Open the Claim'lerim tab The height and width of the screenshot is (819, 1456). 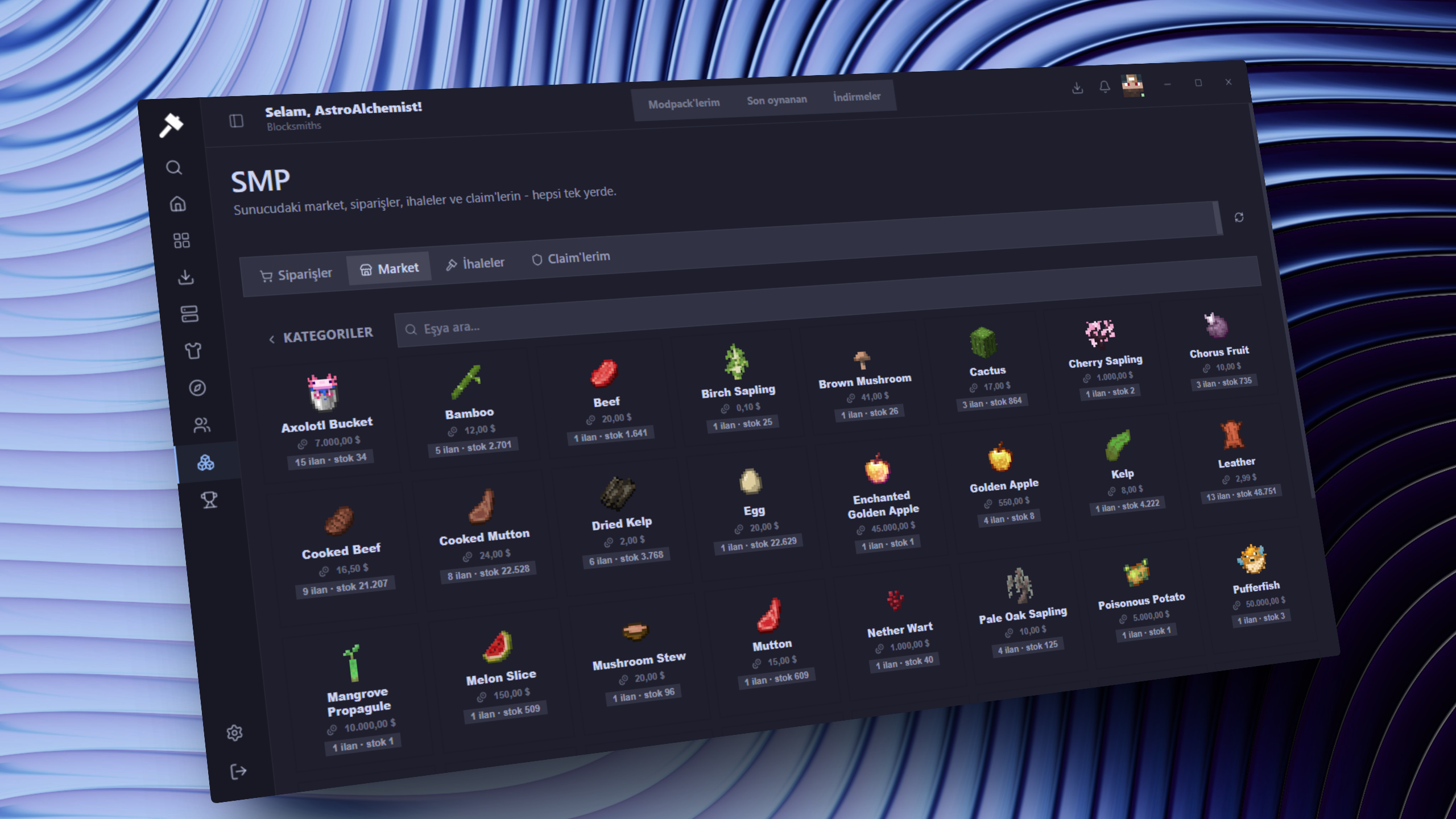point(570,258)
